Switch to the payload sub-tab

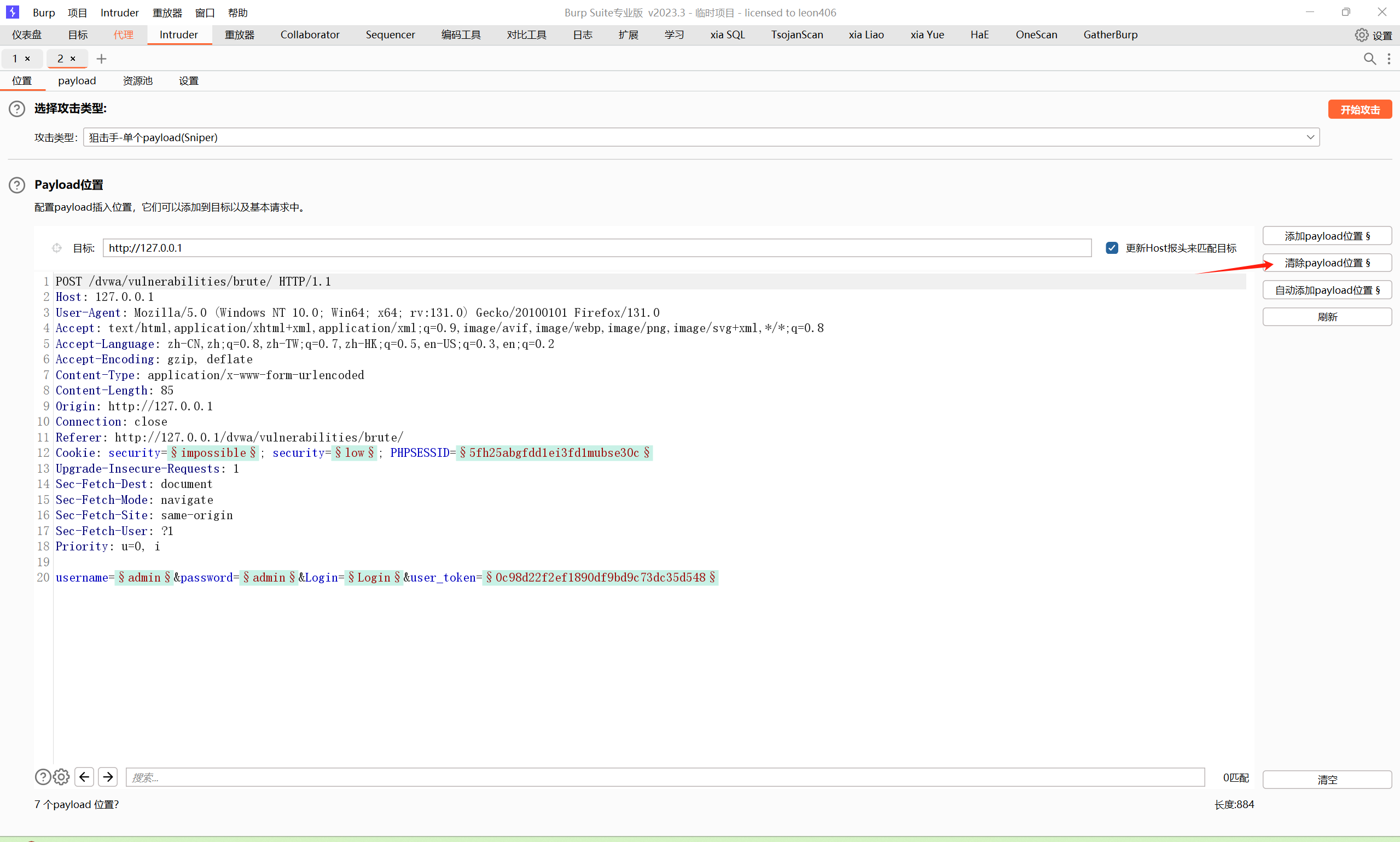point(77,81)
